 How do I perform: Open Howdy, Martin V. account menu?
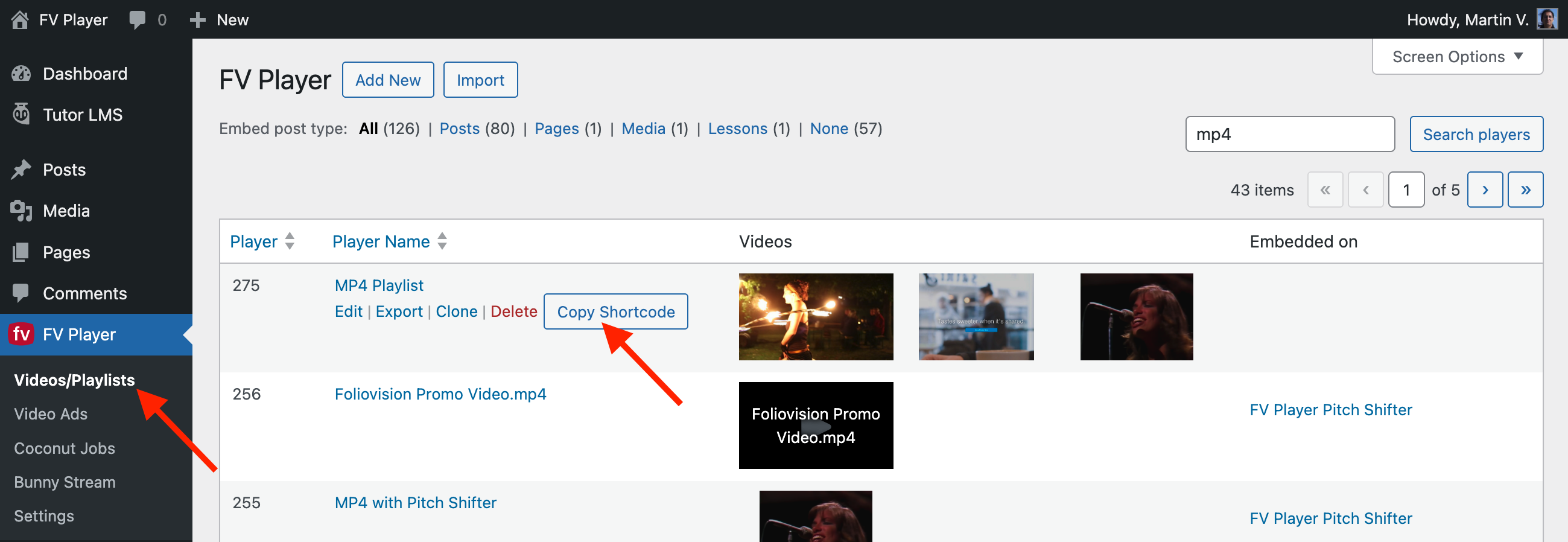pyautogui.click(x=1468, y=19)
